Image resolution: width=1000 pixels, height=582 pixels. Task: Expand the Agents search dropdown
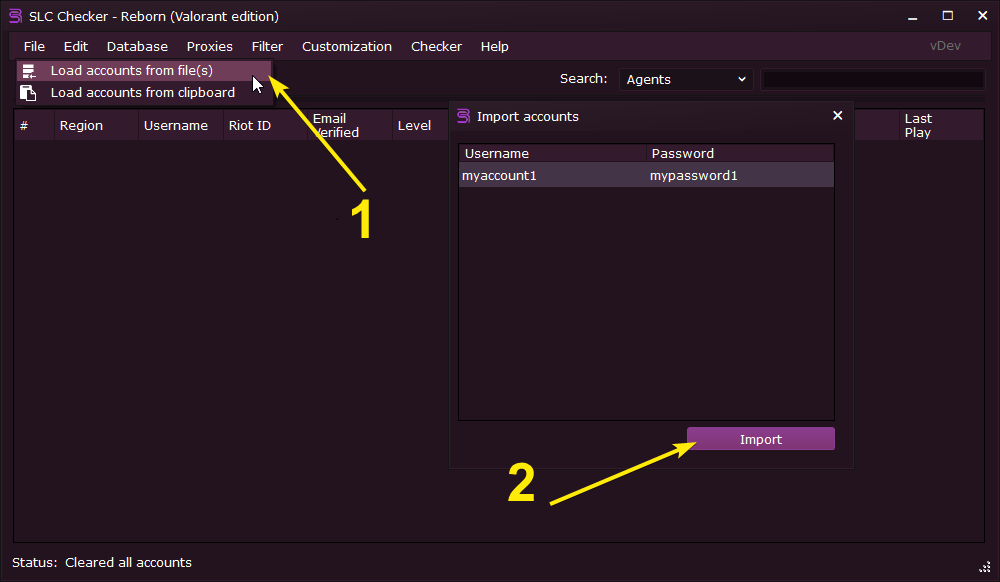[x=686, y=80]
